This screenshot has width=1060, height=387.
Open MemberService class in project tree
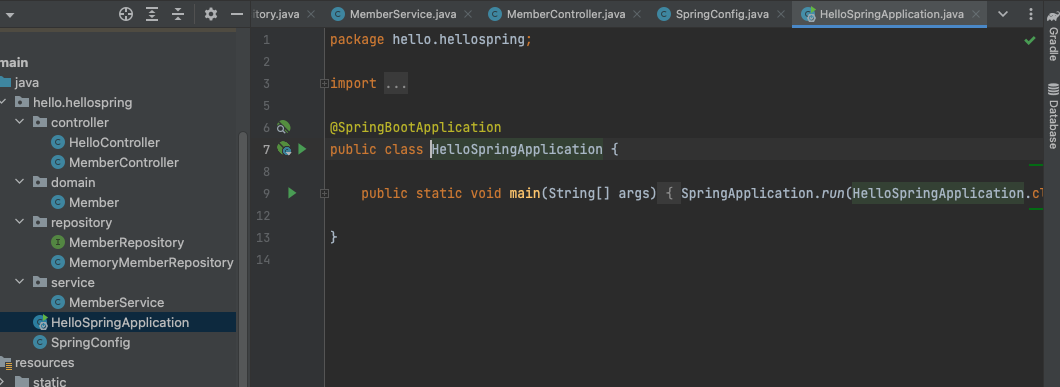[116, 302]
